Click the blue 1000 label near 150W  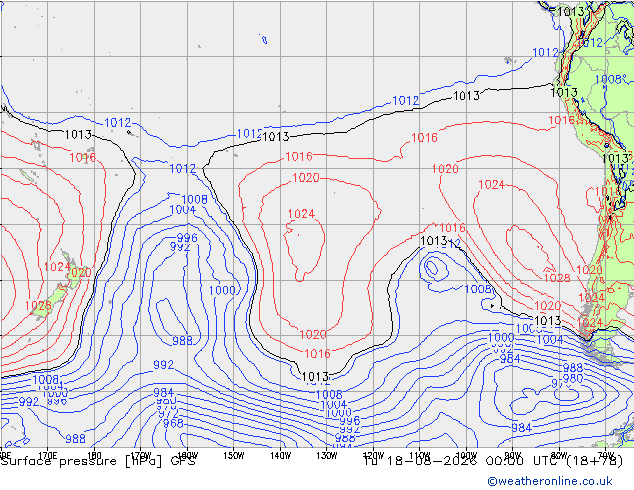[222, 290]
